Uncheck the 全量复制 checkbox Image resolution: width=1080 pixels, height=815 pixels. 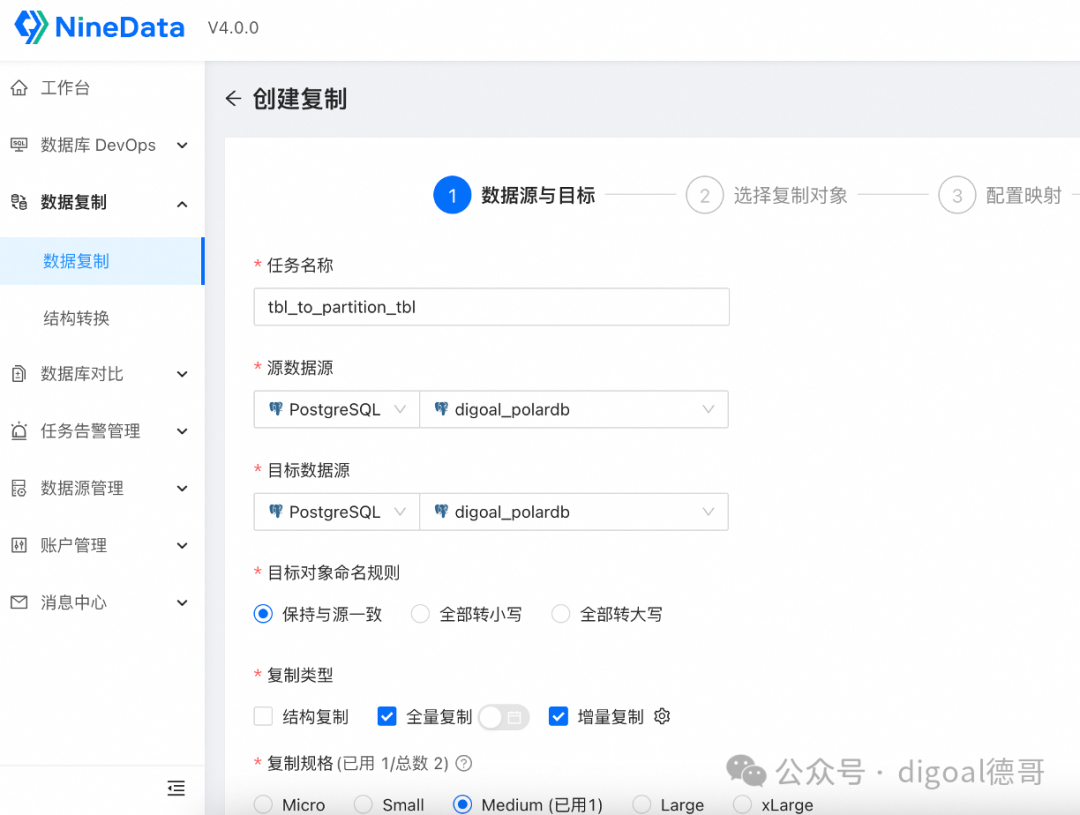point(387,716)
